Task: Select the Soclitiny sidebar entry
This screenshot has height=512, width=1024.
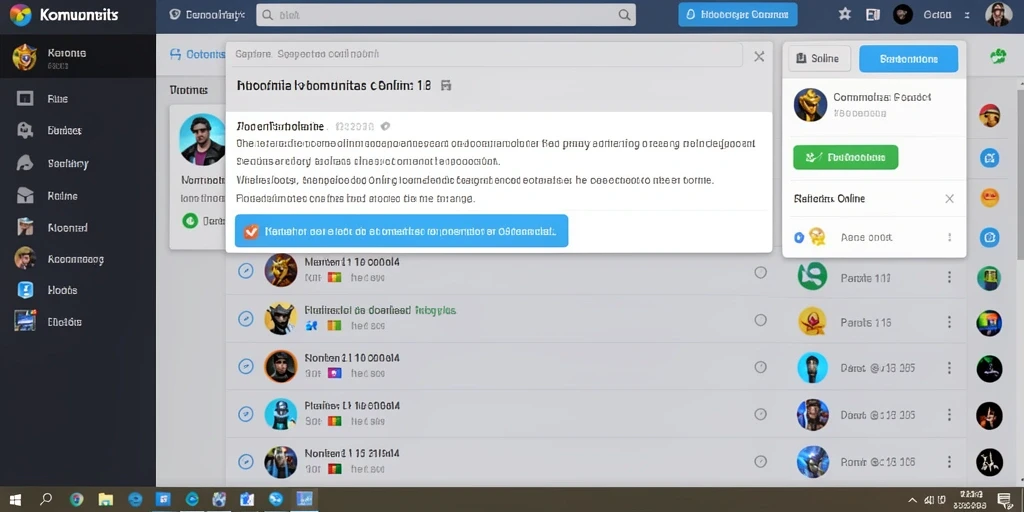Action: 67,164
